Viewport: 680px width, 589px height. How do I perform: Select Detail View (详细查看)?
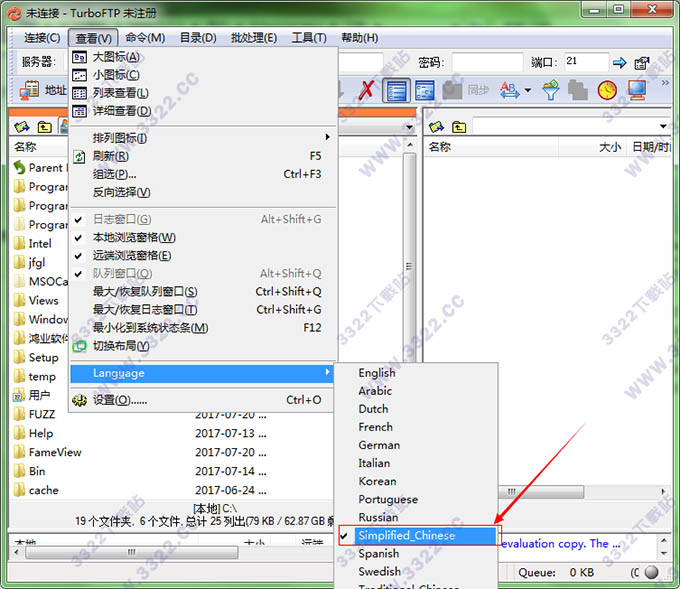pos(203,111)
